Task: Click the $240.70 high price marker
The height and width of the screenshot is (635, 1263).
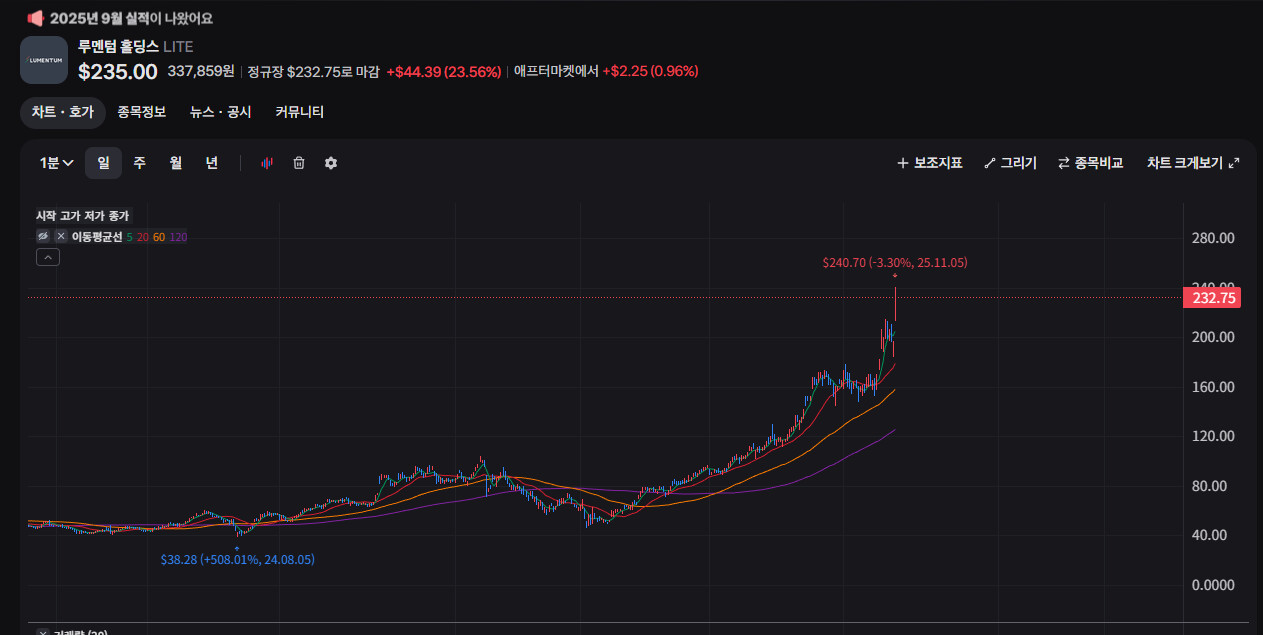Action: [x=895, y=263]
